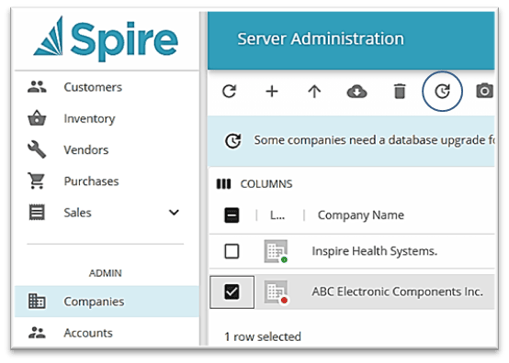The image size is (509, 363).
Task: Click the upload arrow icon
Action: pyautogui.click(x=314, y=91)
